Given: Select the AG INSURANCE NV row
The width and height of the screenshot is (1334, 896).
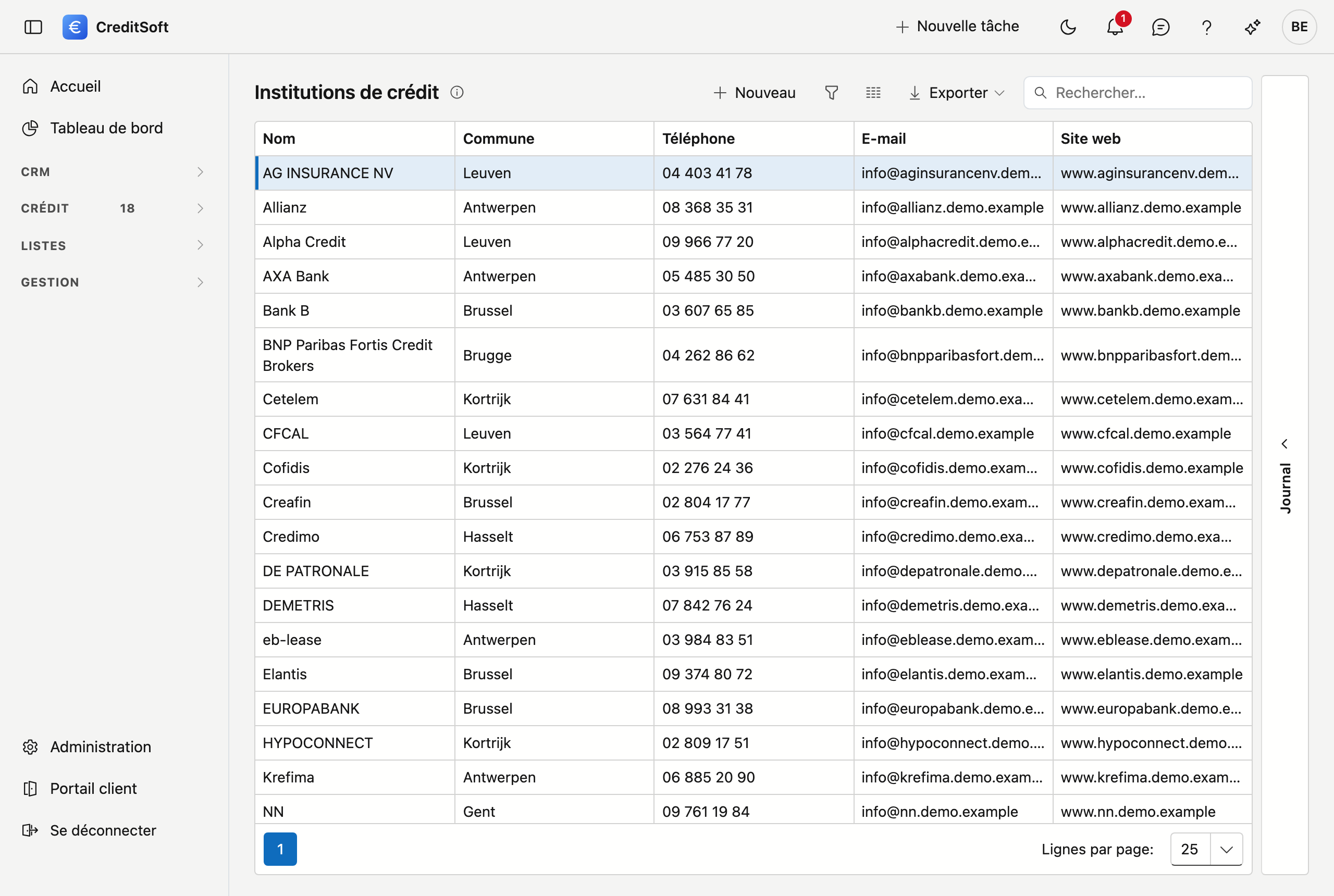Looking at the screenshot, I should [754, 173].
